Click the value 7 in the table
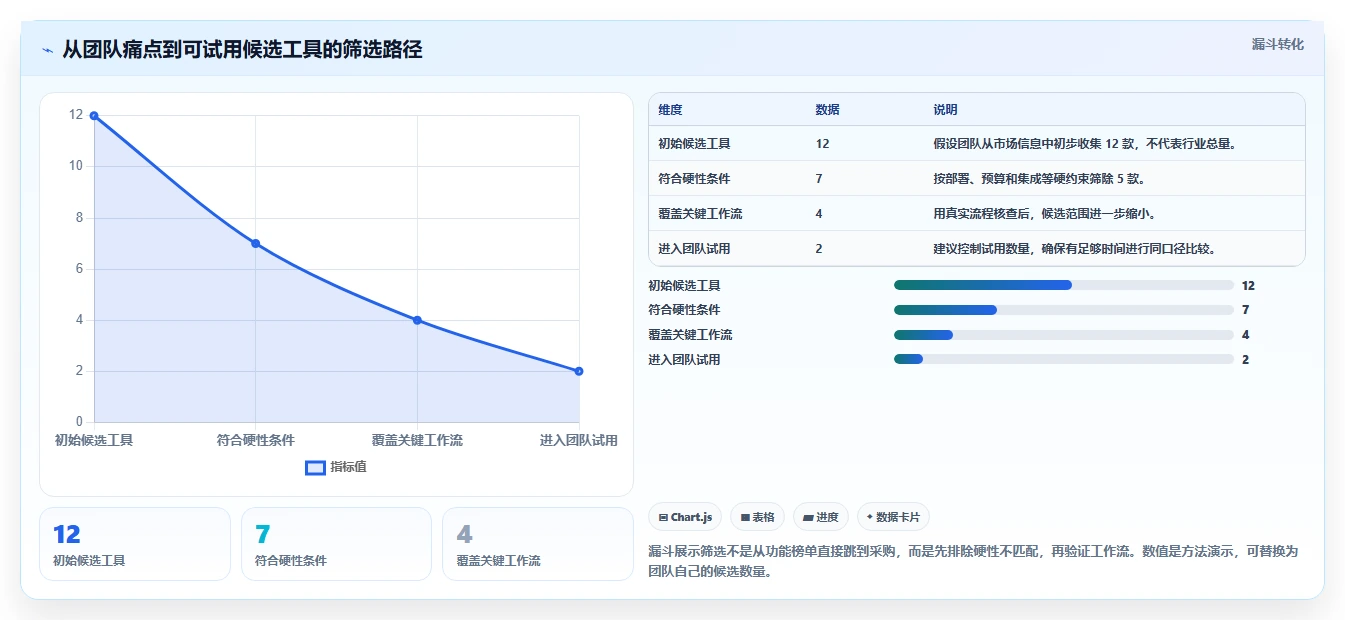This screenshot has height=620, width=1345. tap(819, 179)
